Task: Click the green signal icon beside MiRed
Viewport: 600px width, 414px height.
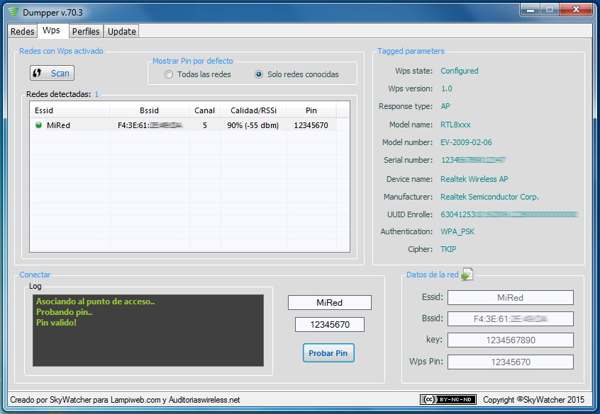Action: pos(38,125)
